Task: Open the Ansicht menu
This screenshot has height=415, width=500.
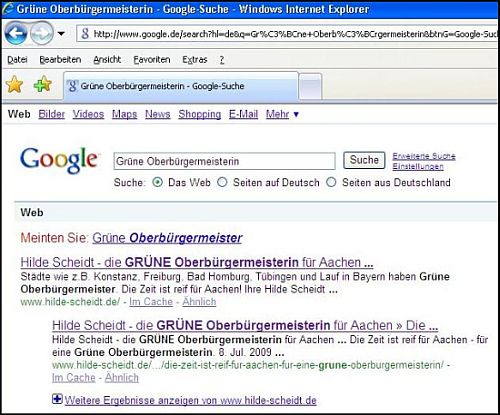Action: tap(107, 60)
